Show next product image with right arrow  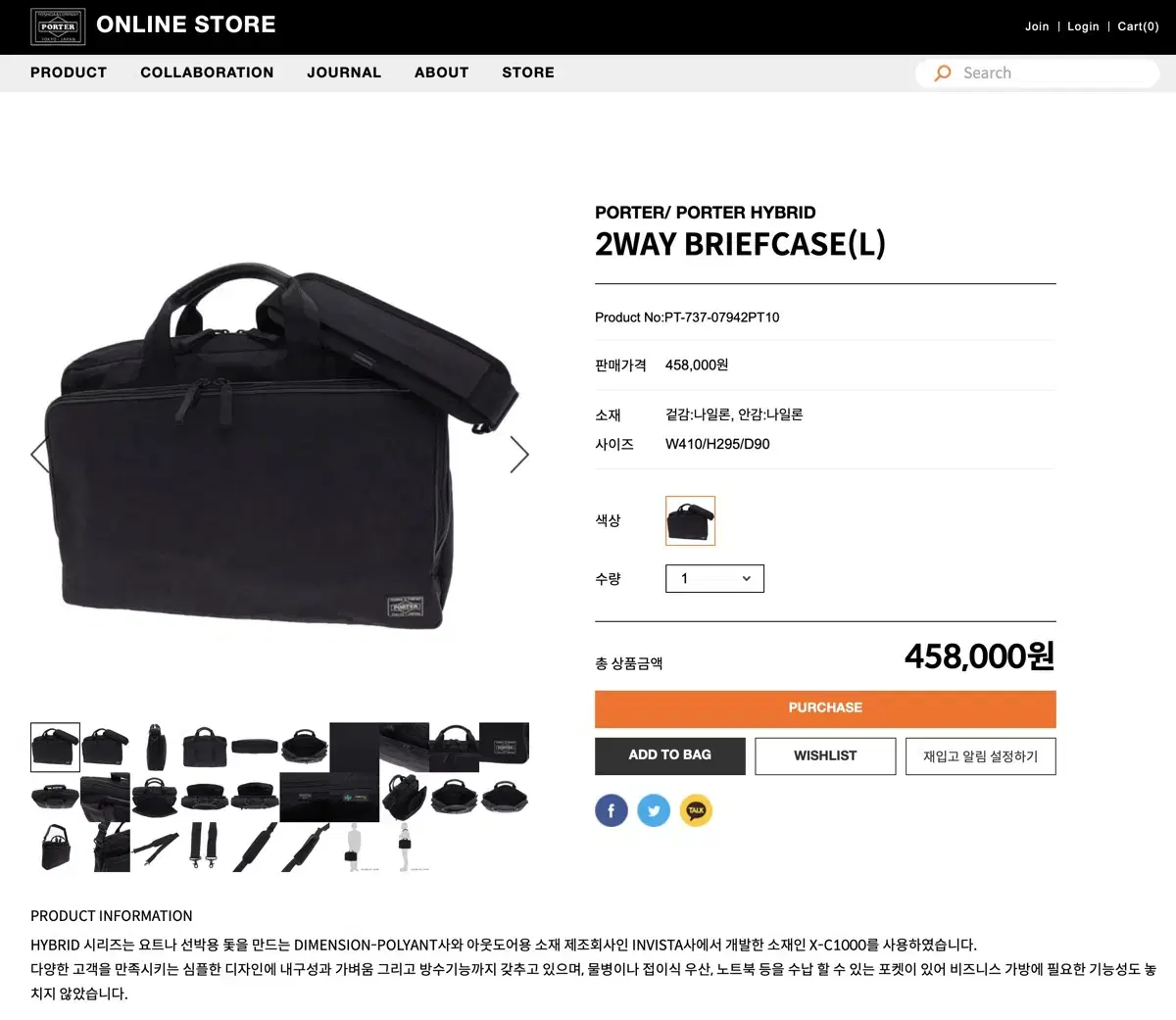point(519,454)
